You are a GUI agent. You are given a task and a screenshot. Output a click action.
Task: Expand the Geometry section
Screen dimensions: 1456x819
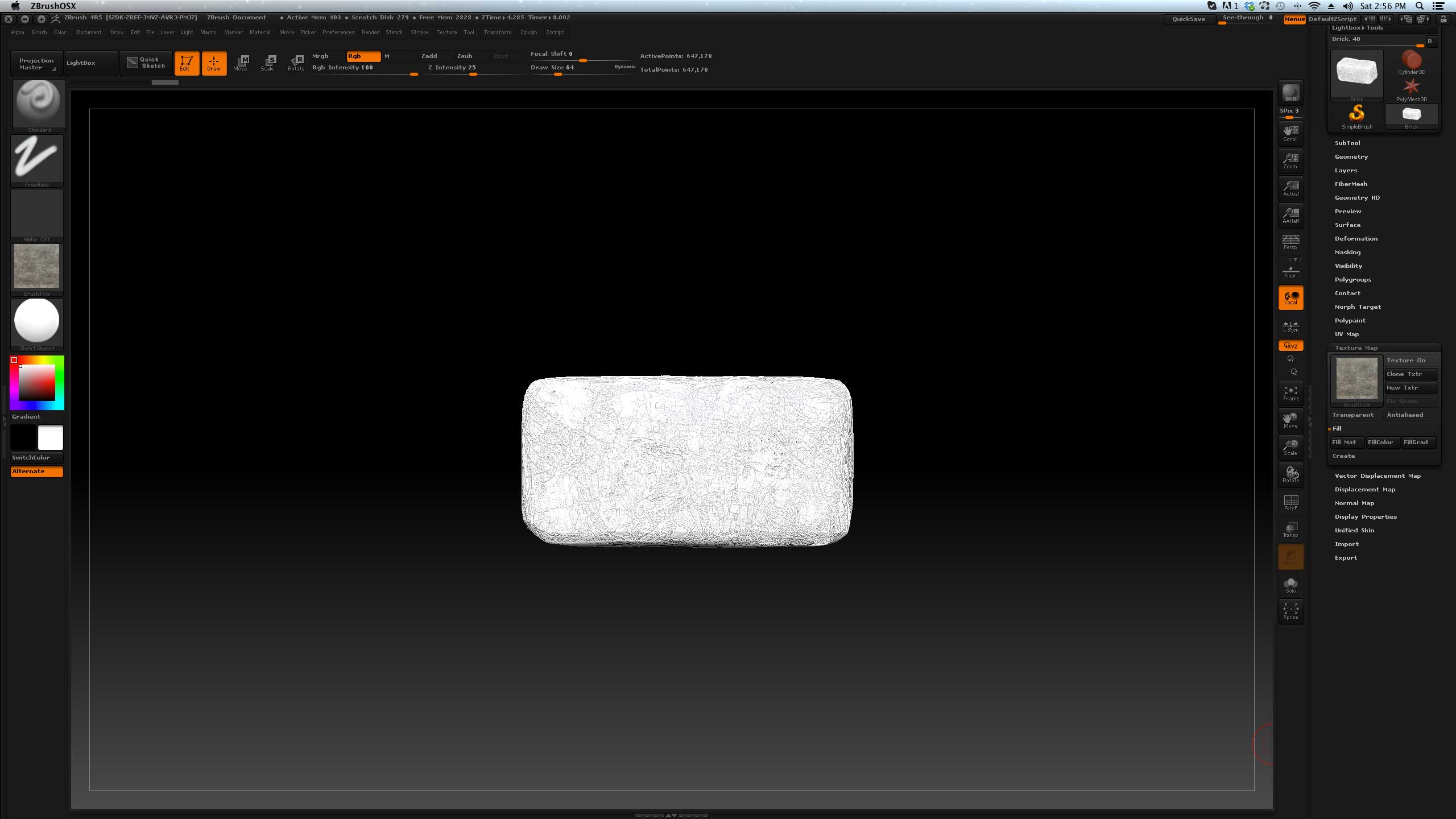1351,157
